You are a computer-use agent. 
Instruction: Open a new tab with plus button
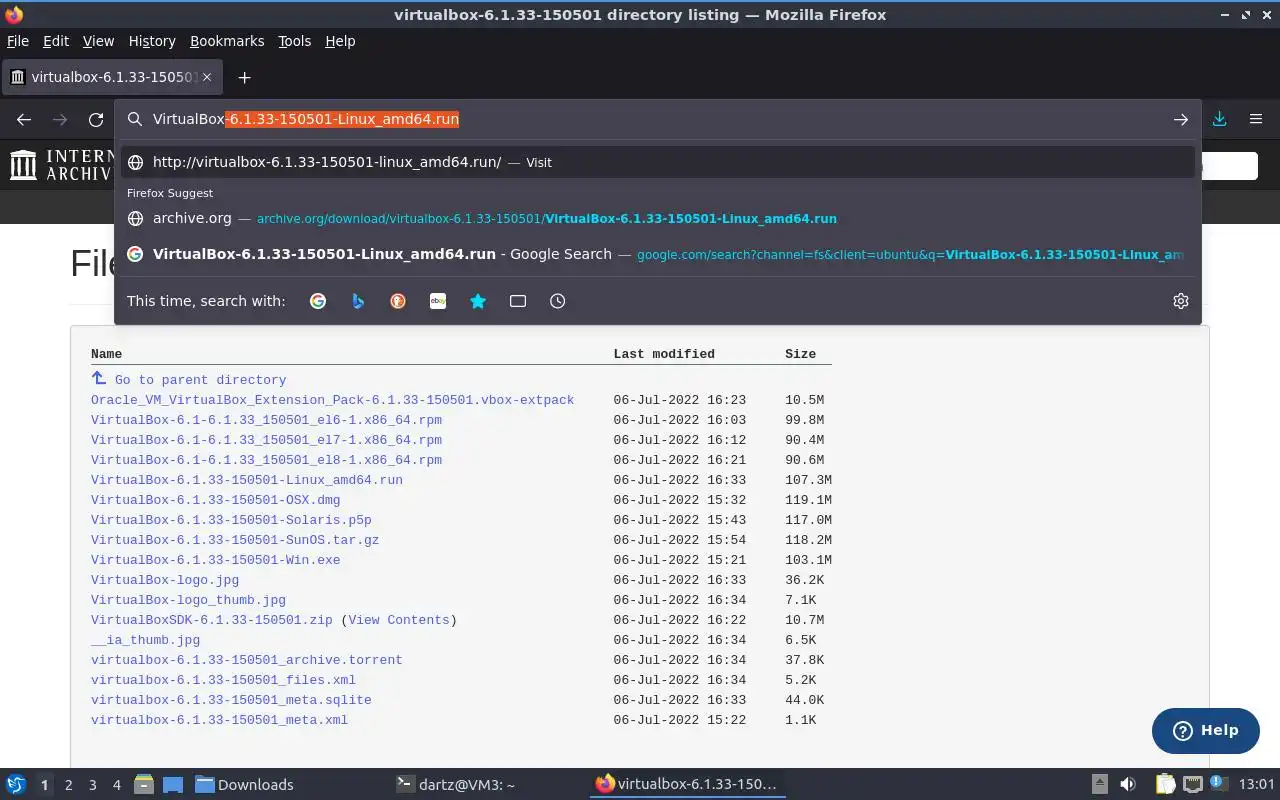[244, 77]
